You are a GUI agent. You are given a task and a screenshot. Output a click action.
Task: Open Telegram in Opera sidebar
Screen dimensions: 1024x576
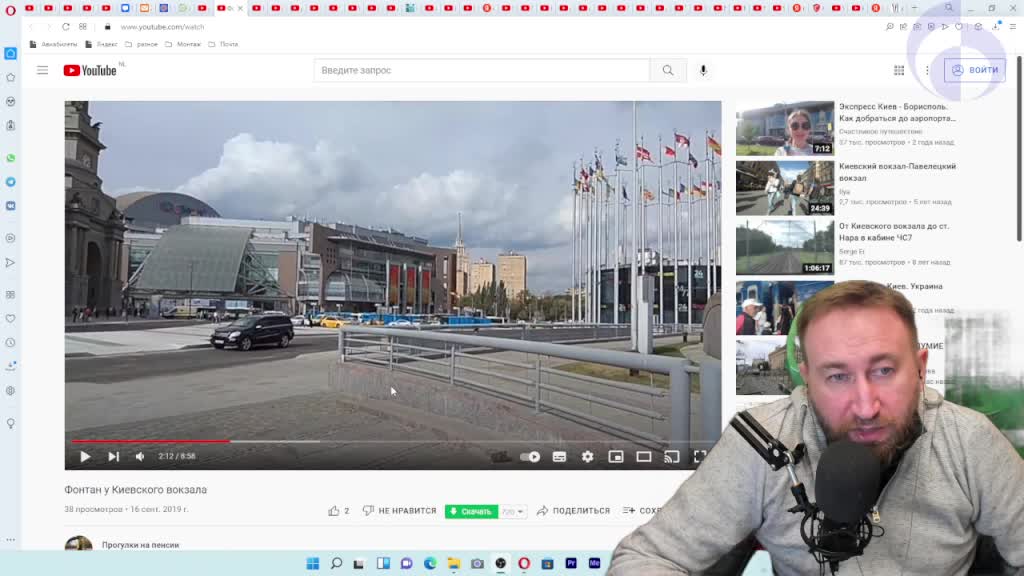10,182
